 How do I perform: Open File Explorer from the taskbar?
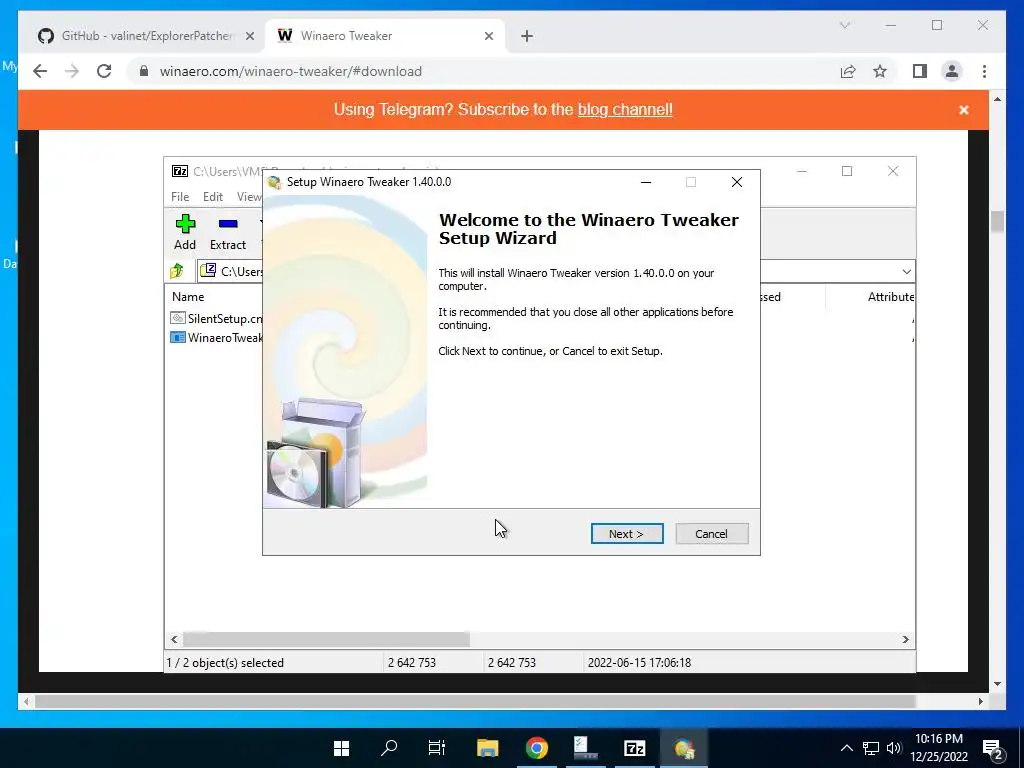487,748
